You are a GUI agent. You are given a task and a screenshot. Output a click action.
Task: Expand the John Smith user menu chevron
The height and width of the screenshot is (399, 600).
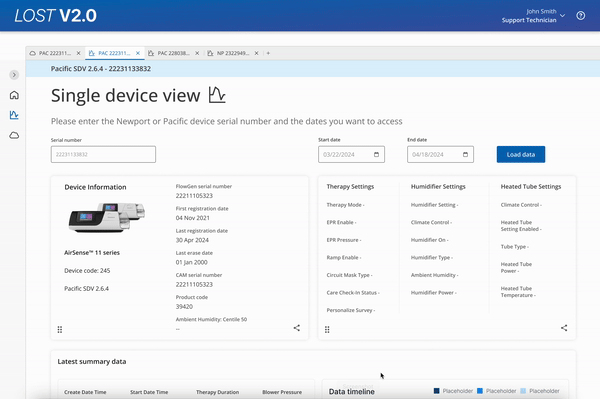pos(562,16)
